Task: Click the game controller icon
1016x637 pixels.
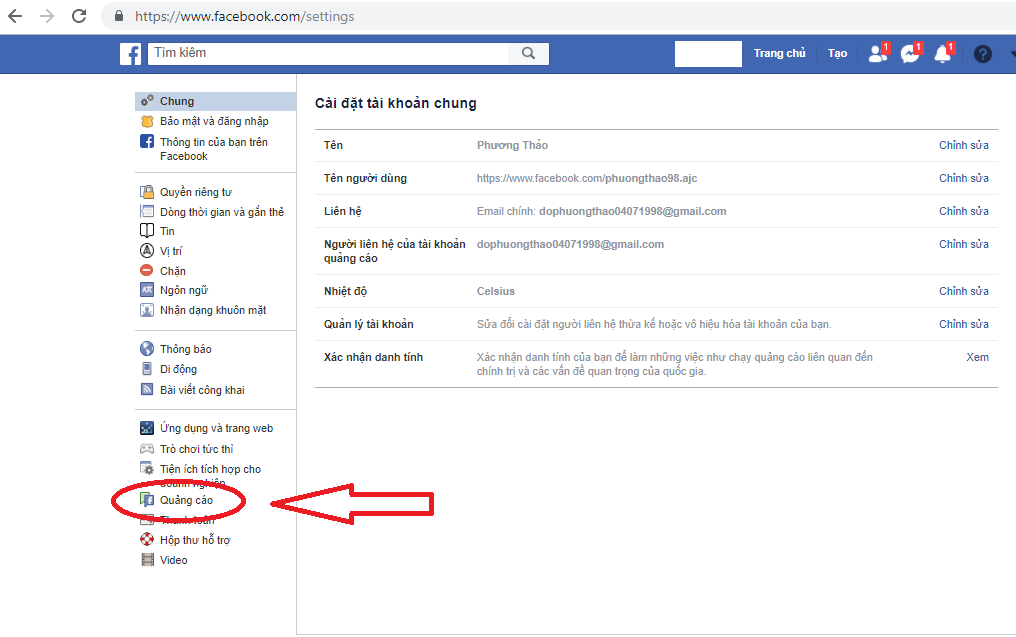Action: [x=147, y=448]
